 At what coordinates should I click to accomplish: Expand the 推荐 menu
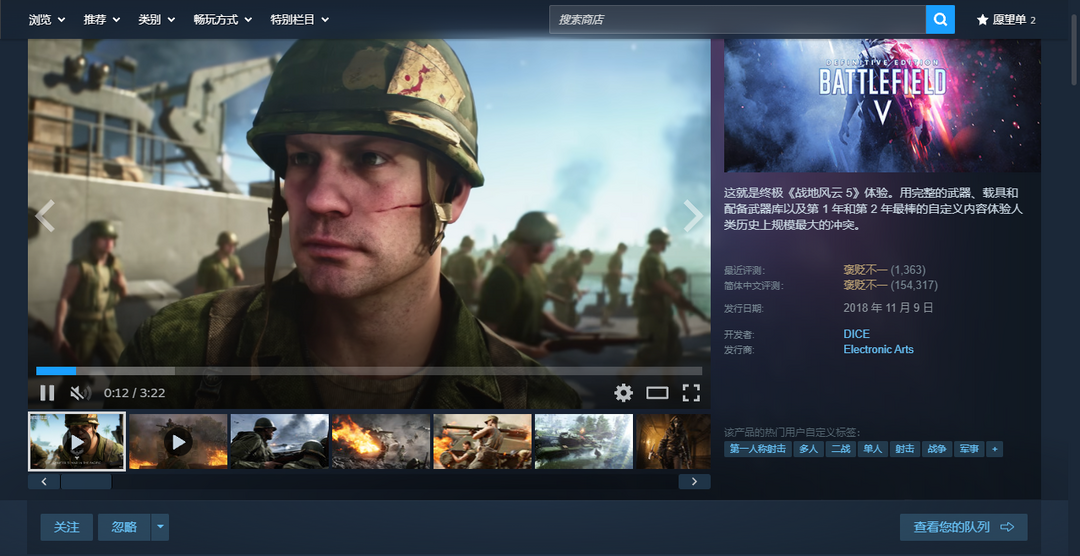(102, 20)
